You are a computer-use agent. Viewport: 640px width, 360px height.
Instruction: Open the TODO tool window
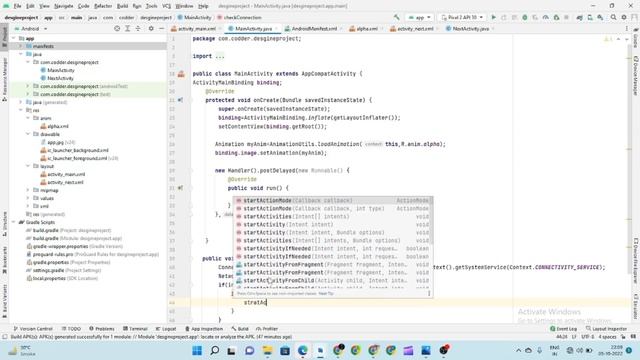click(71, 329)
